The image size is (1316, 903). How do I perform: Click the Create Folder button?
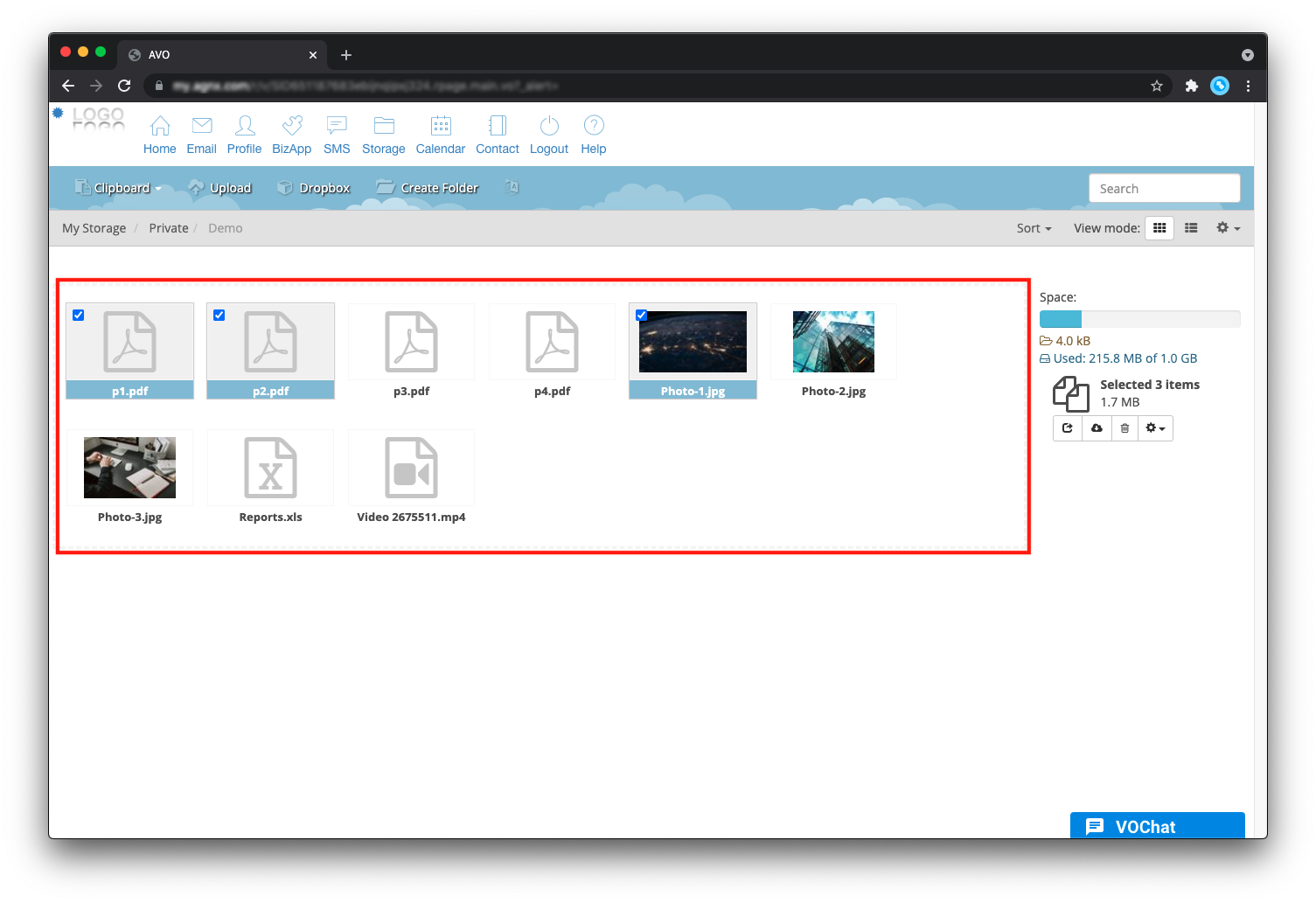pos(428,188)
